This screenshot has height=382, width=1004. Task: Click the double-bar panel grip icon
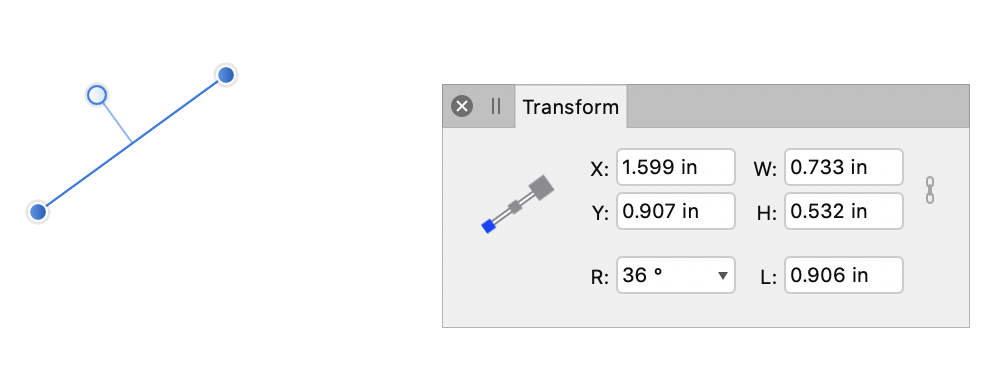[x=496, y=106]
